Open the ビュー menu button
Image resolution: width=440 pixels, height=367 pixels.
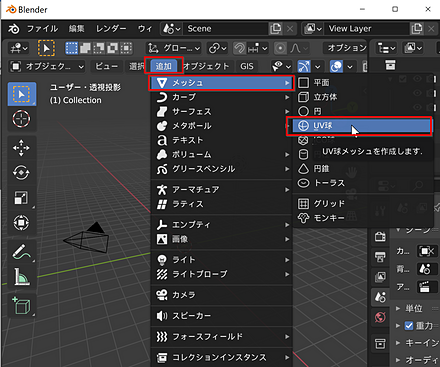pyautogui.click(x=107, y=66)
